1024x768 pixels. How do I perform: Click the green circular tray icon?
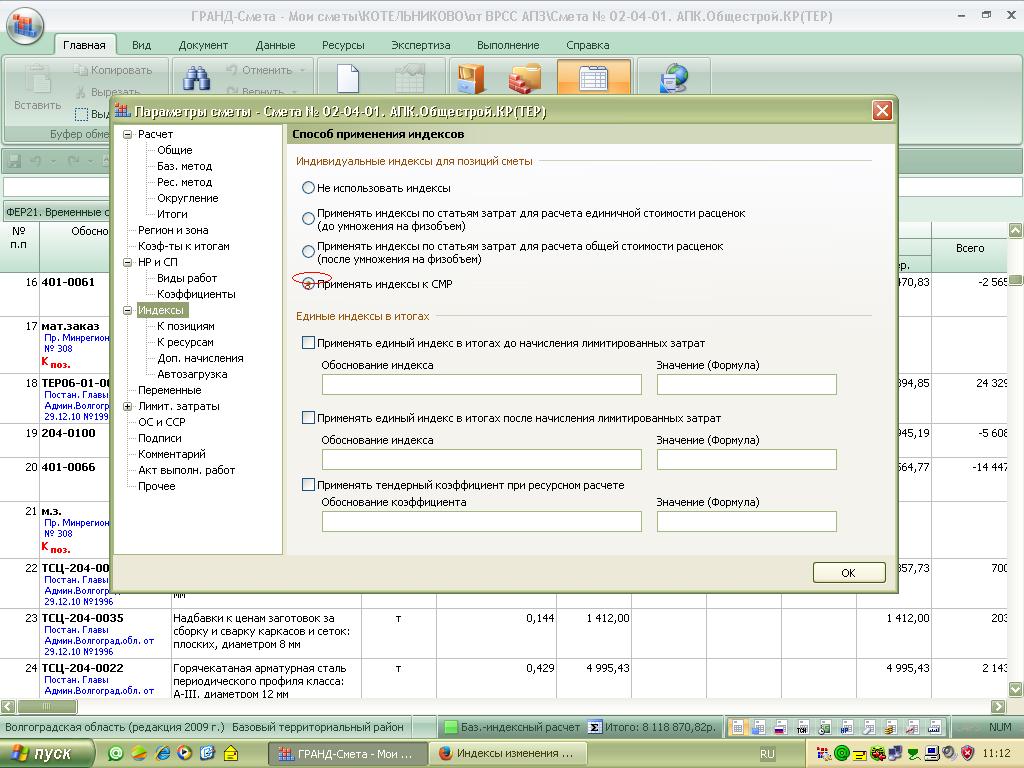[x=842, y=754]
